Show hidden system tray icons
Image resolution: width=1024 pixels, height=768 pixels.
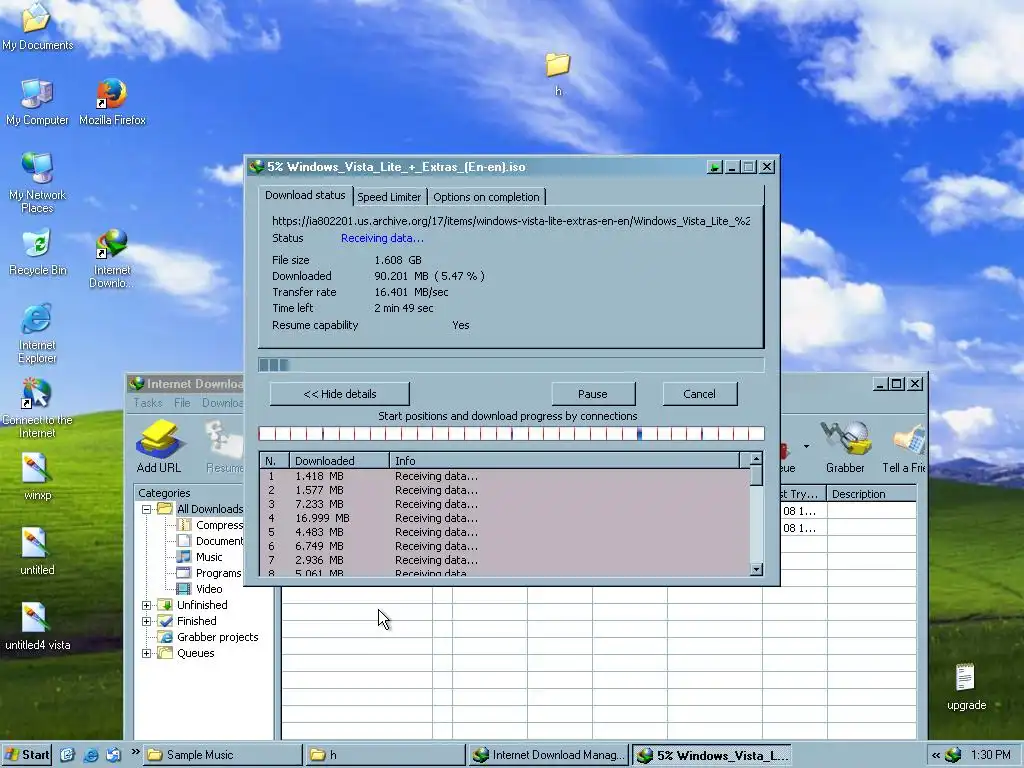[936, 755]
